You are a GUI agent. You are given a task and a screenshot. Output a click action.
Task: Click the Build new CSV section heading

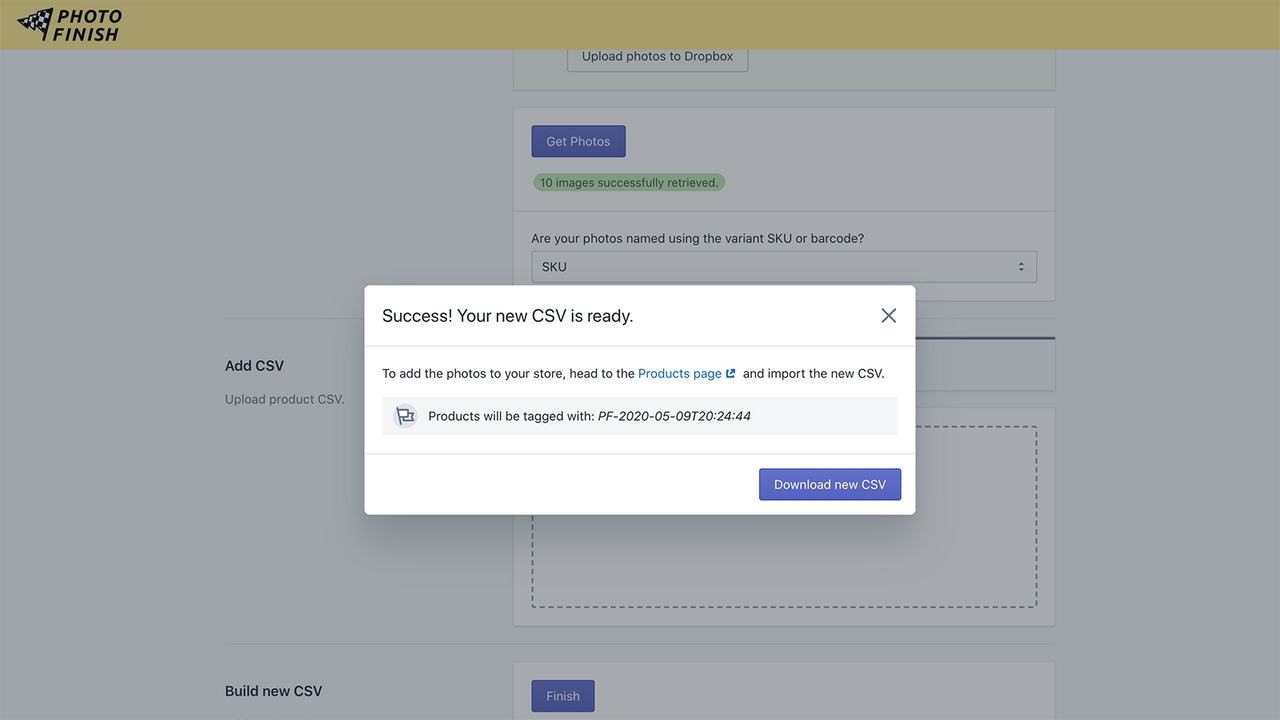pyautogui.click(x=273, y=691)
